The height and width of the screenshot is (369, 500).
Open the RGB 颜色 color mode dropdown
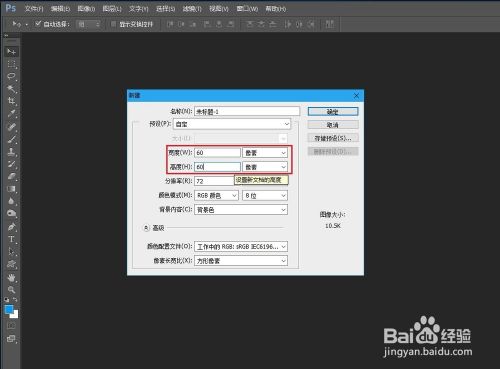216,195
